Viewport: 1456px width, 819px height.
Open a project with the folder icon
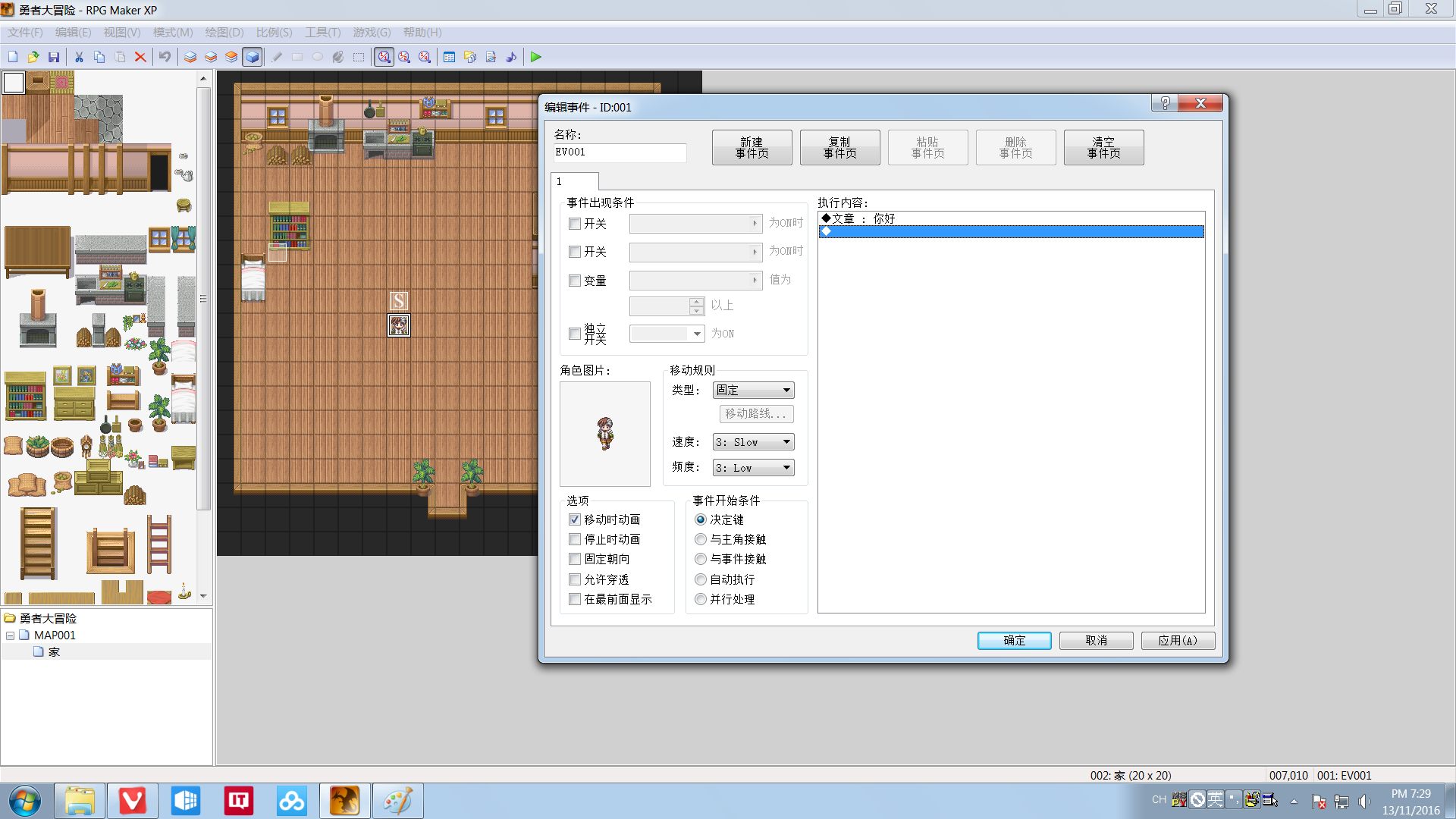click(x=33, y=57)
